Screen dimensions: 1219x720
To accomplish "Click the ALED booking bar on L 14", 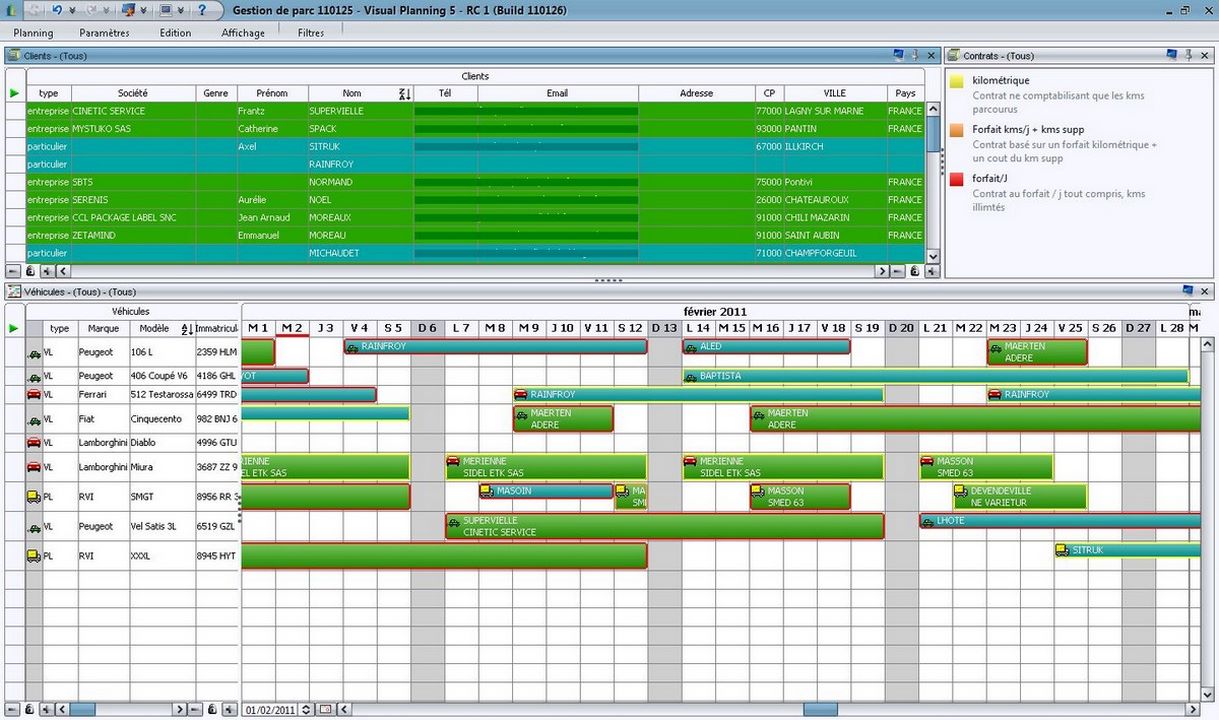I will coord(766,346).
